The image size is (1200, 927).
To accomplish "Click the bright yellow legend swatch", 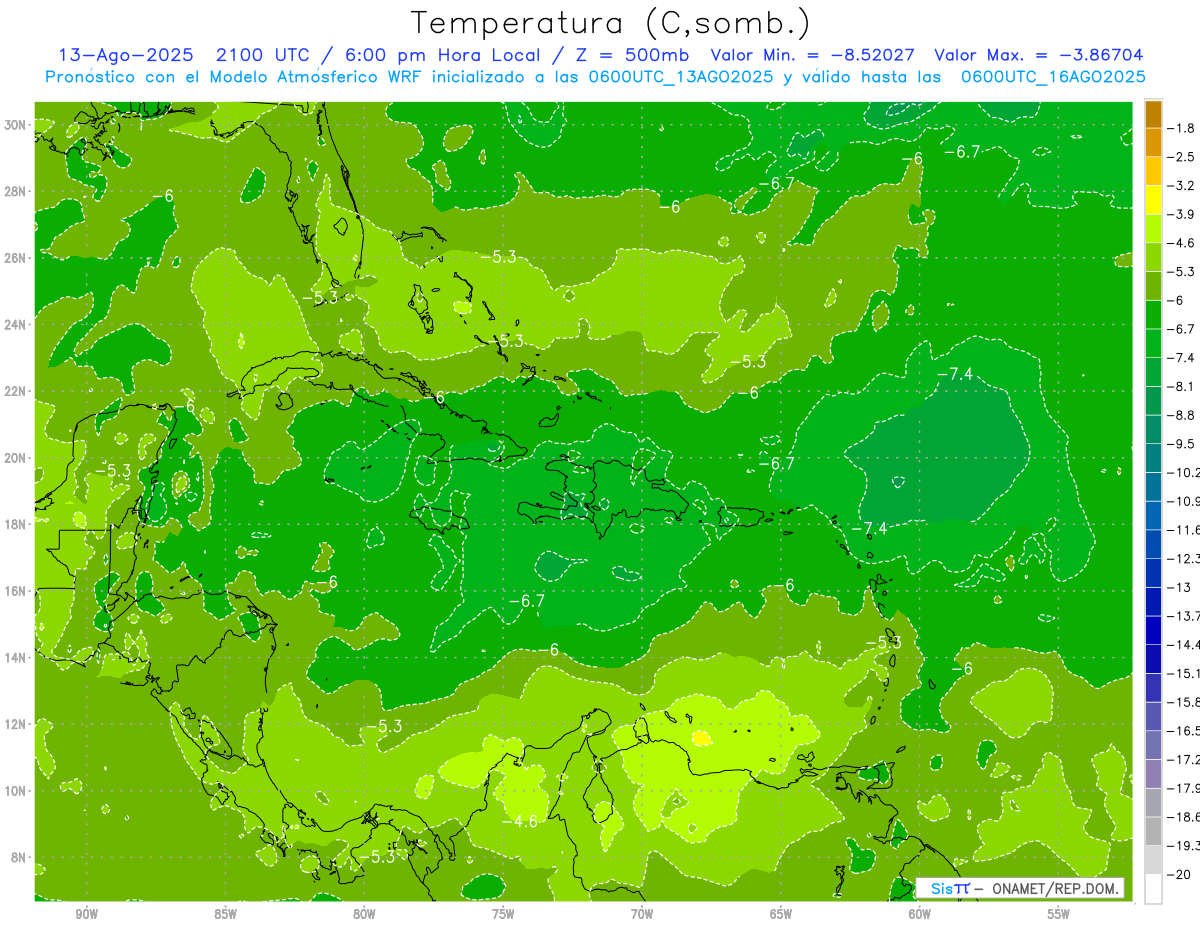I will (1153, 200).
